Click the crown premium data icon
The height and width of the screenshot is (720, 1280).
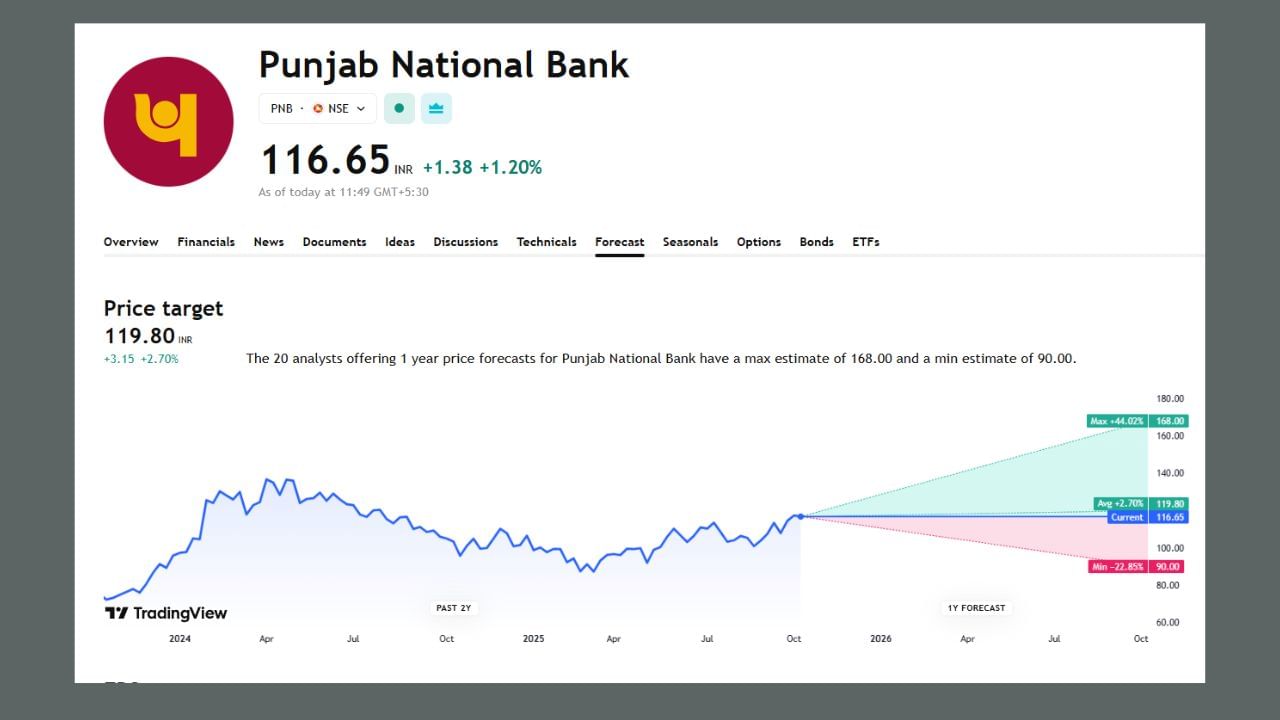pos(436,108)
